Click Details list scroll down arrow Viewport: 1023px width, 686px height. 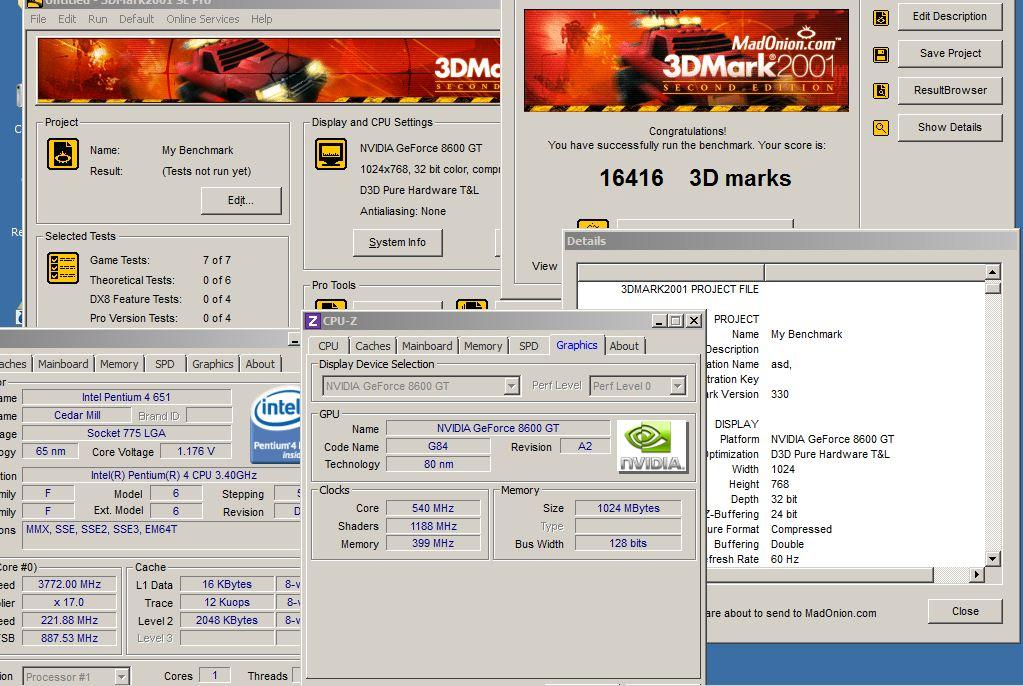click(992, 559)
